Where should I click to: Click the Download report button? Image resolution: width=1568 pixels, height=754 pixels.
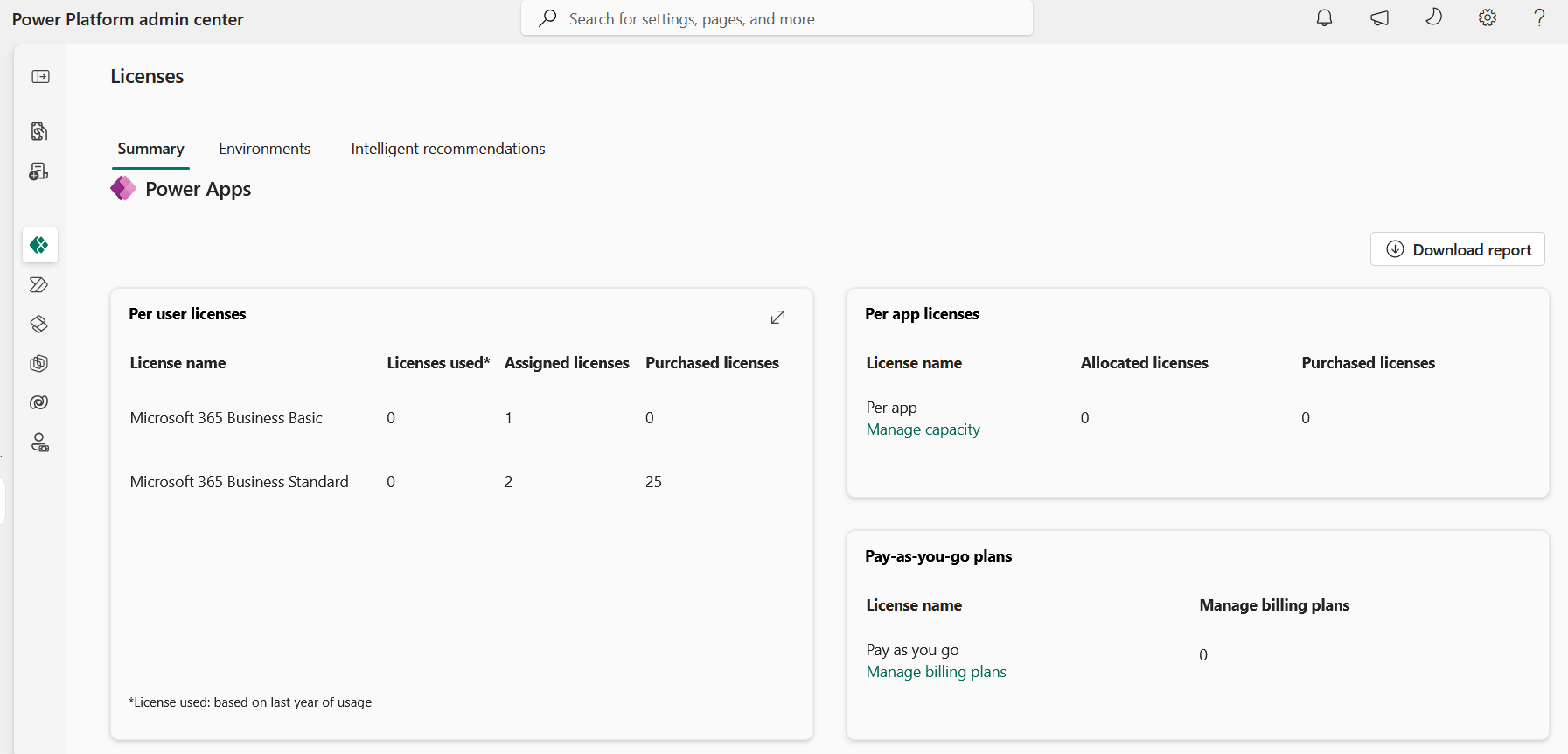coord(1458,249)
